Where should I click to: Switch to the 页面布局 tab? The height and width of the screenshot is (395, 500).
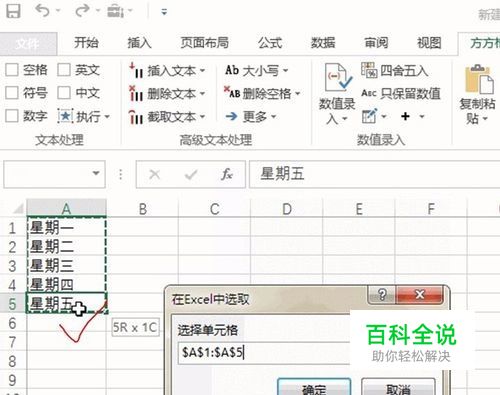point(204,43)
